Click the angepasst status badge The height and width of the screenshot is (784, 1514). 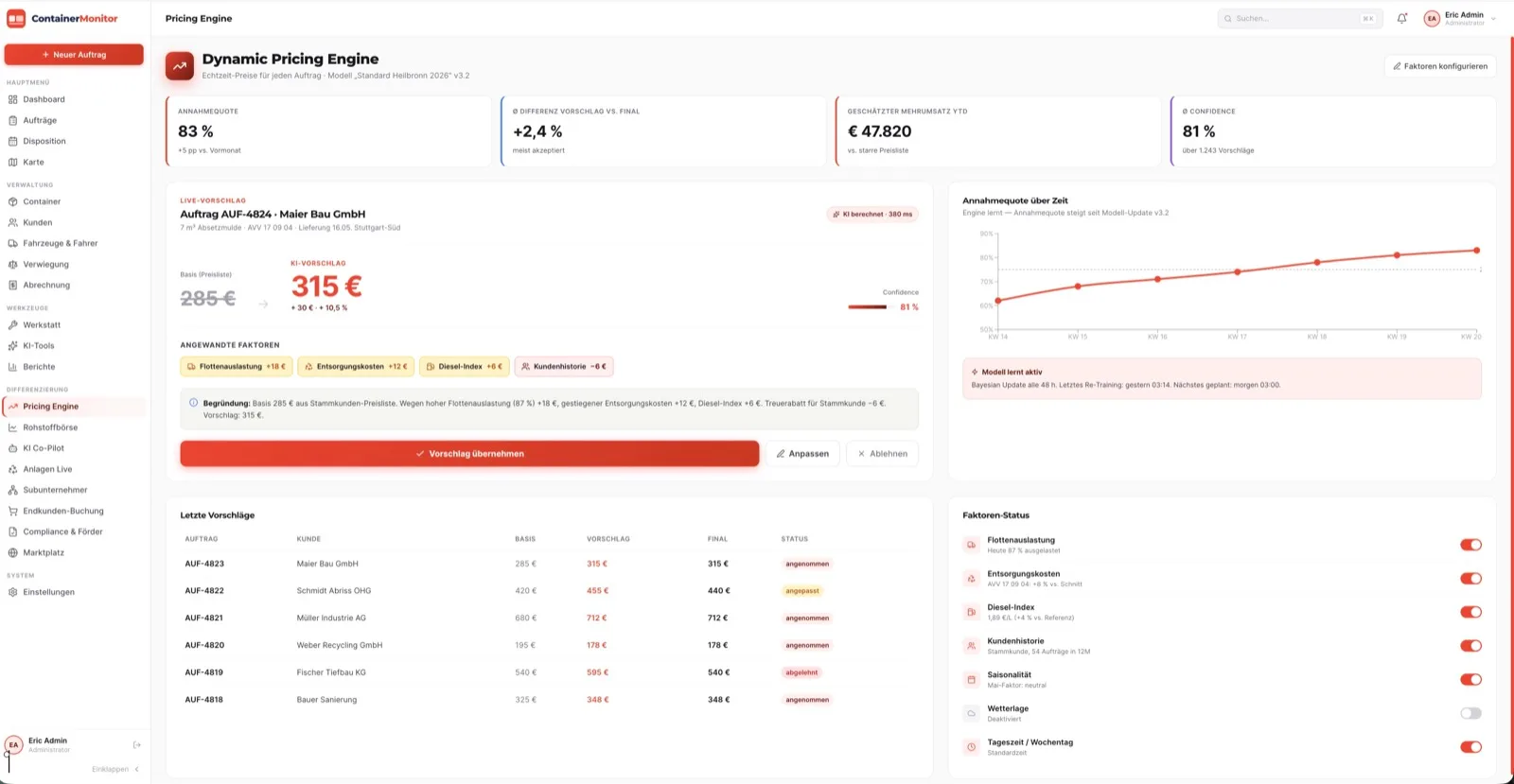pyautogui.click(x=801, y=591)
